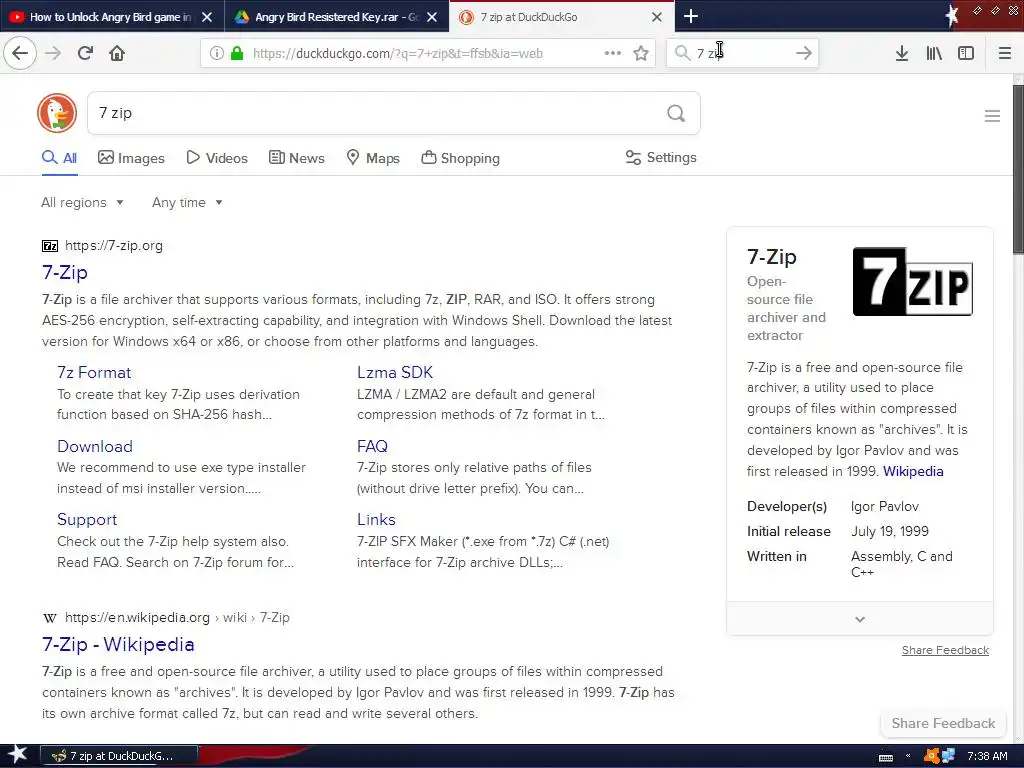The image size is (1024, 768).
Task: Open the 7-Zip main result link
Action: pyautogui.click(x=65, y=272)
